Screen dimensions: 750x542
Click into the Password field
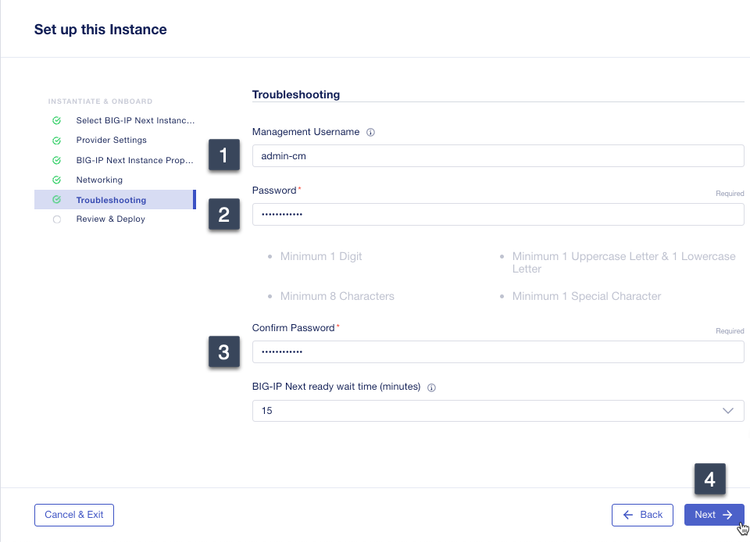pyautogui.click(x=497, y=215)
